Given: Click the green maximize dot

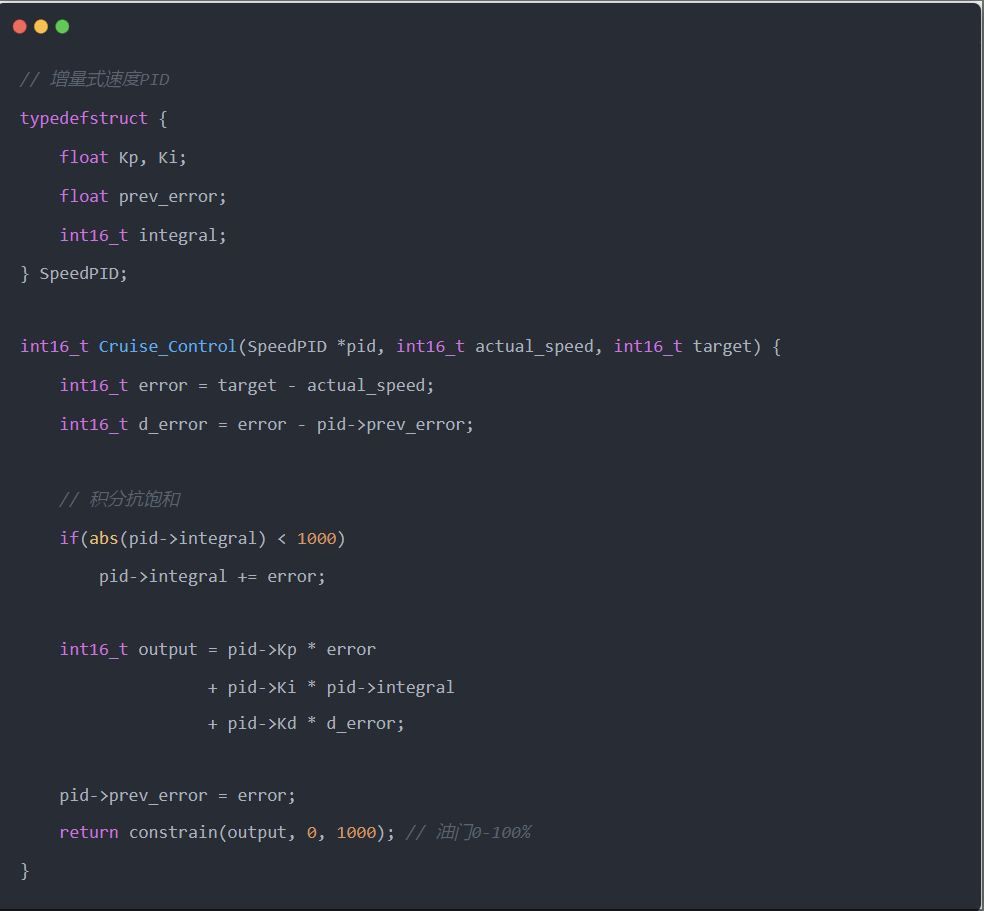Looking at the screenshot, I should coord(63,26).
